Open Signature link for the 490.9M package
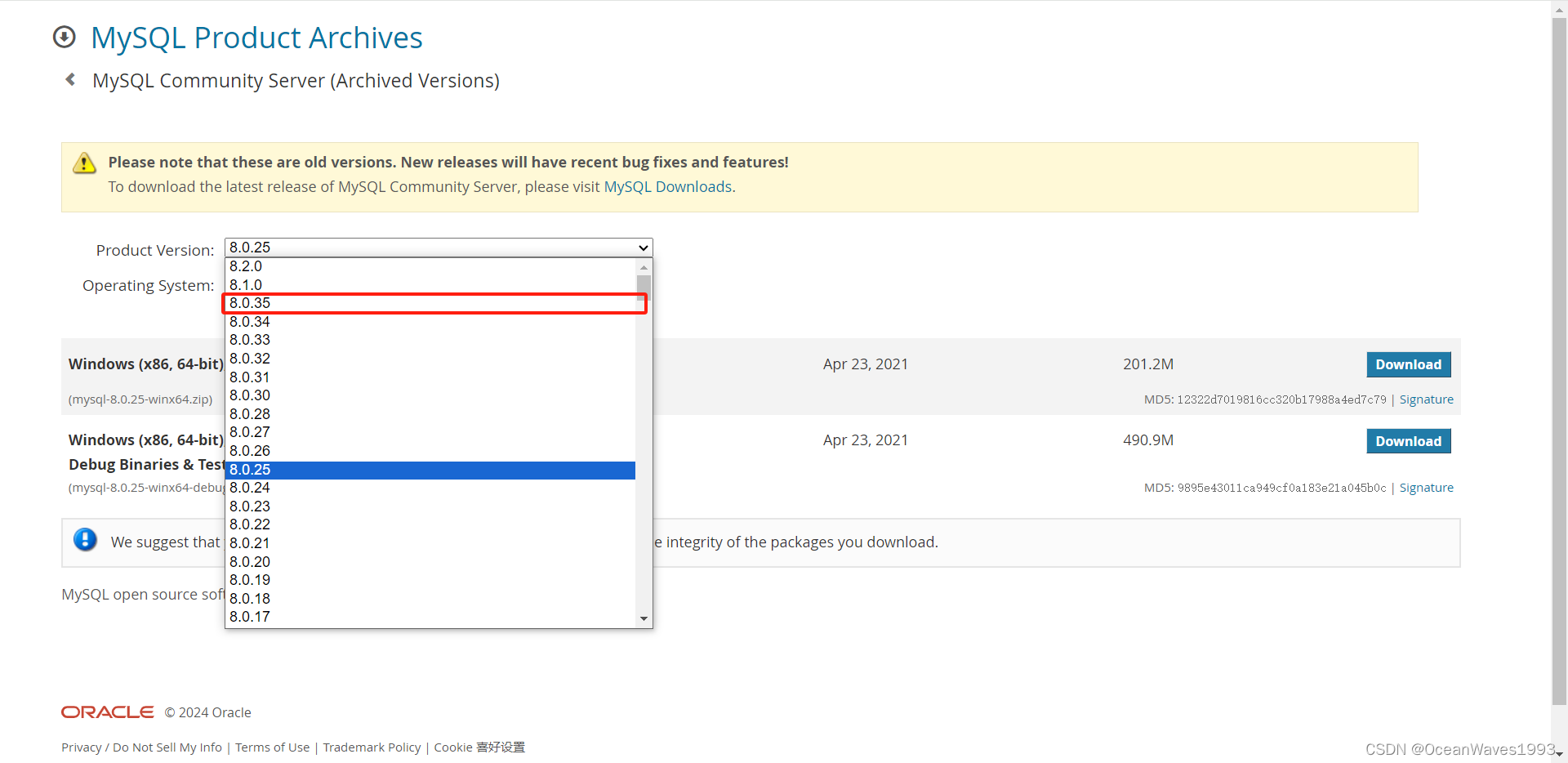The image size is (1568, 763). click(1427, 488)
